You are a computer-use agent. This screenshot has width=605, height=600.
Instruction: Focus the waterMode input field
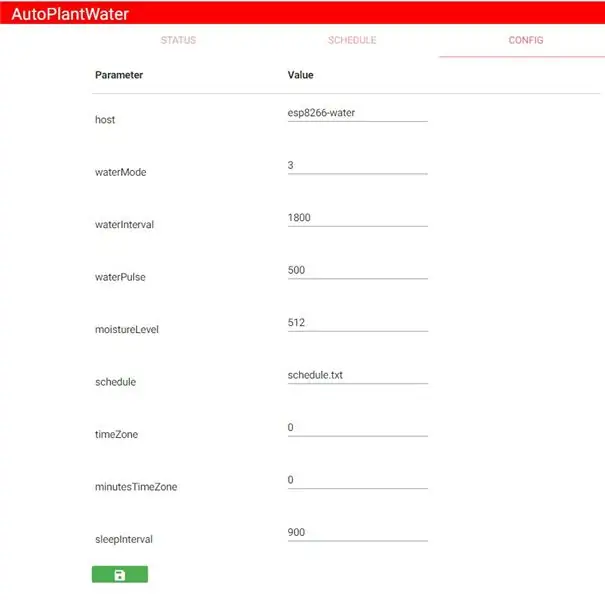pos(356,166)
